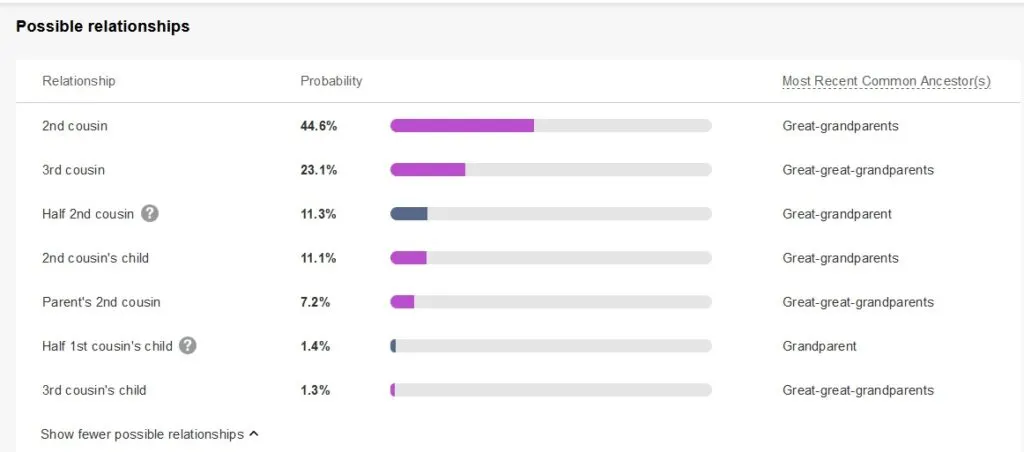Select the 3rd cousin's child label
Screen dimensions: 1024x452
94,391
